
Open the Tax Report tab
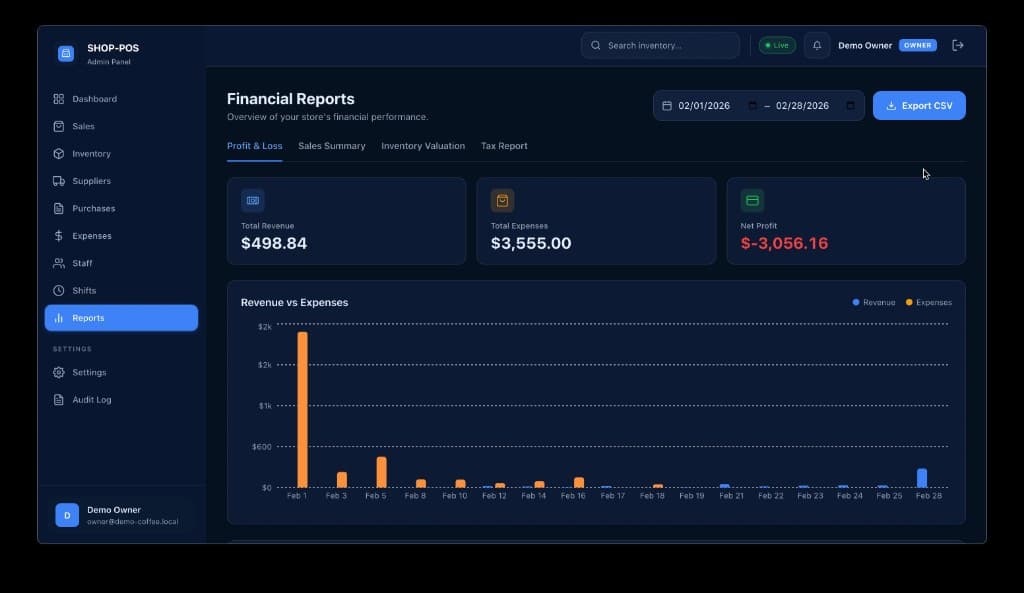coord(504,146)
